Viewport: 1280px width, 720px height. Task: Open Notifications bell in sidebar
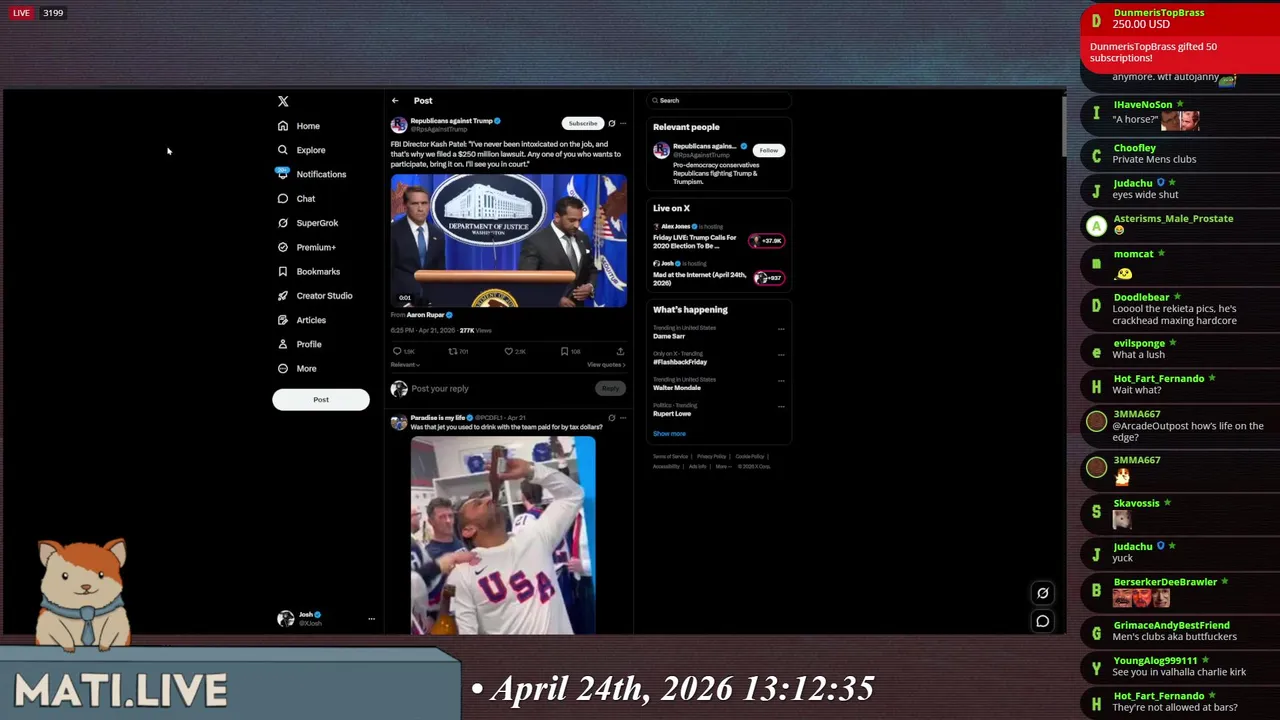(312, 174)
